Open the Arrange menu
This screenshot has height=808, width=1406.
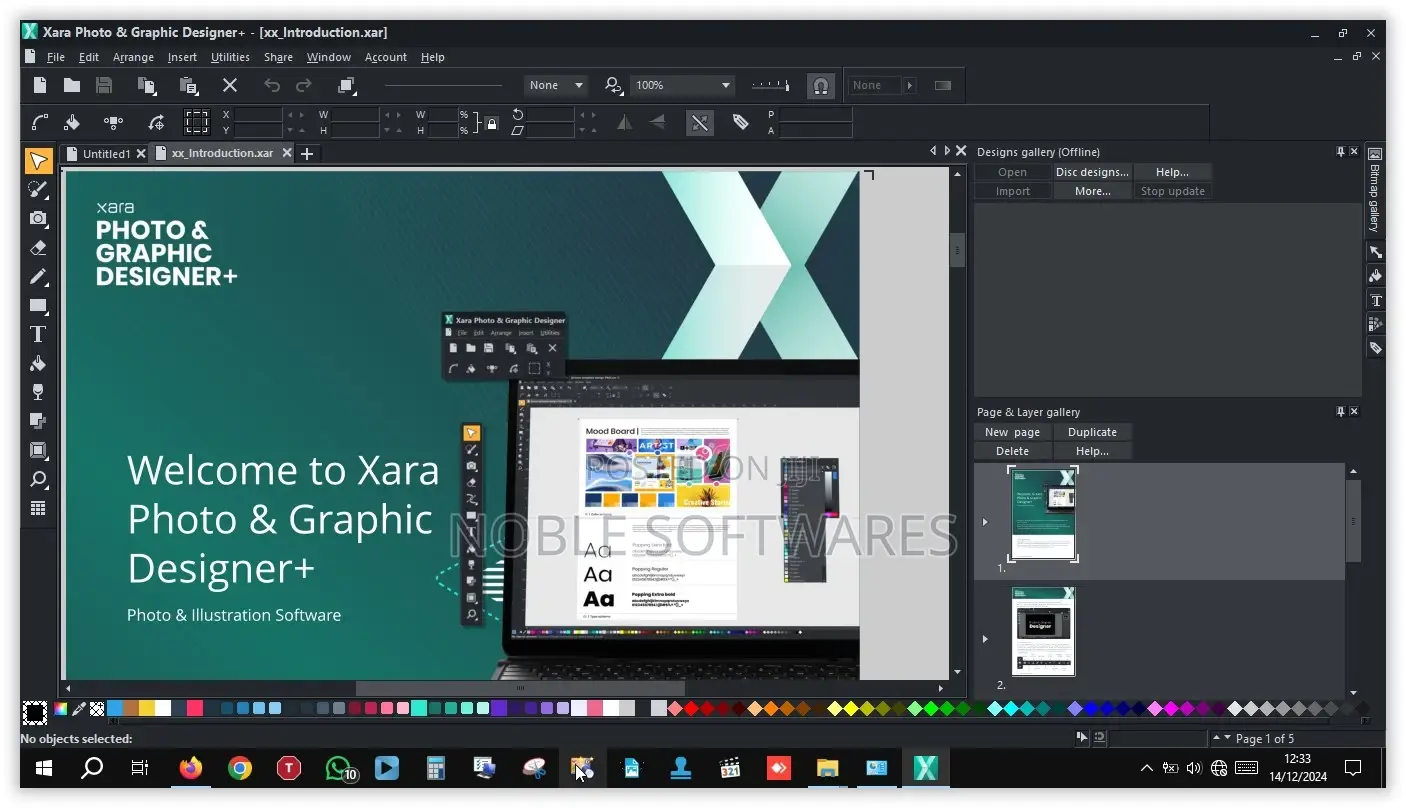tap(133, 57)
